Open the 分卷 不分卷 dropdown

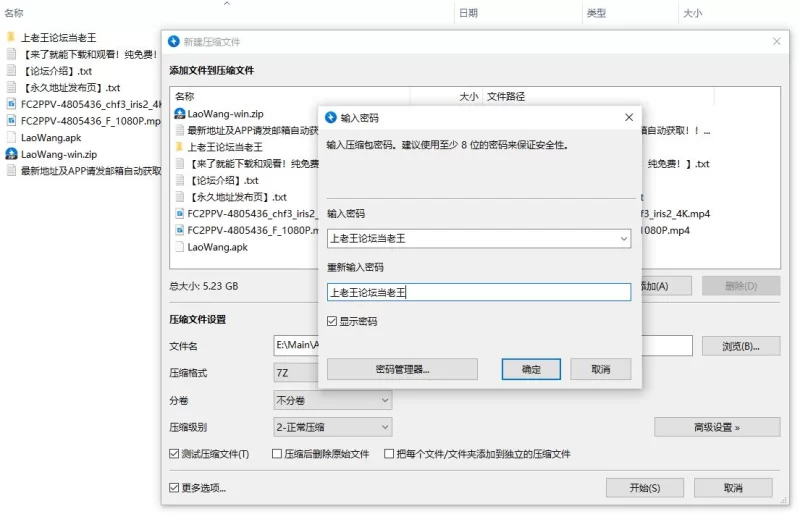(x=333, y=400)
